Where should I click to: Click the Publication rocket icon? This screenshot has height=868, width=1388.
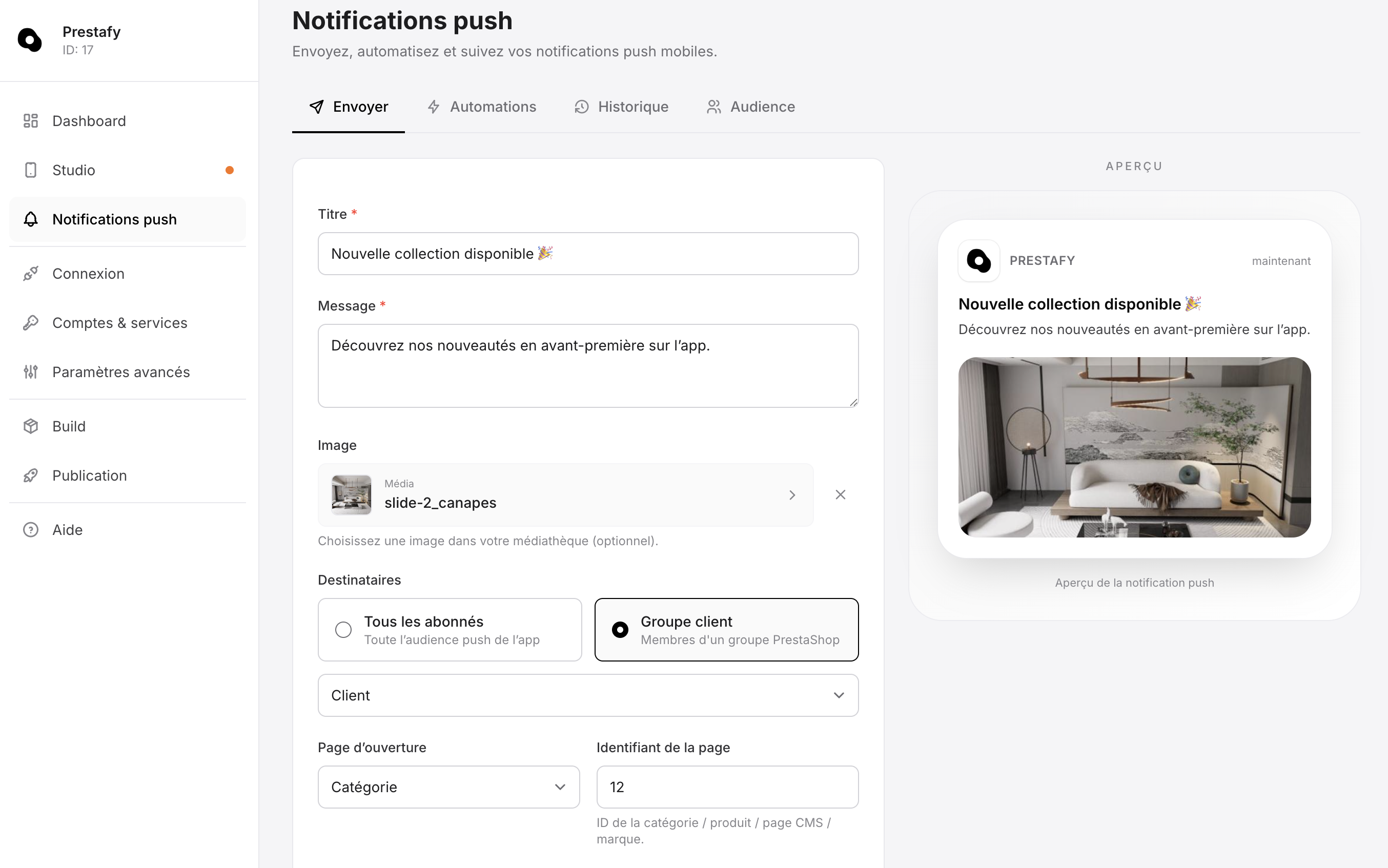coord(30,476)
